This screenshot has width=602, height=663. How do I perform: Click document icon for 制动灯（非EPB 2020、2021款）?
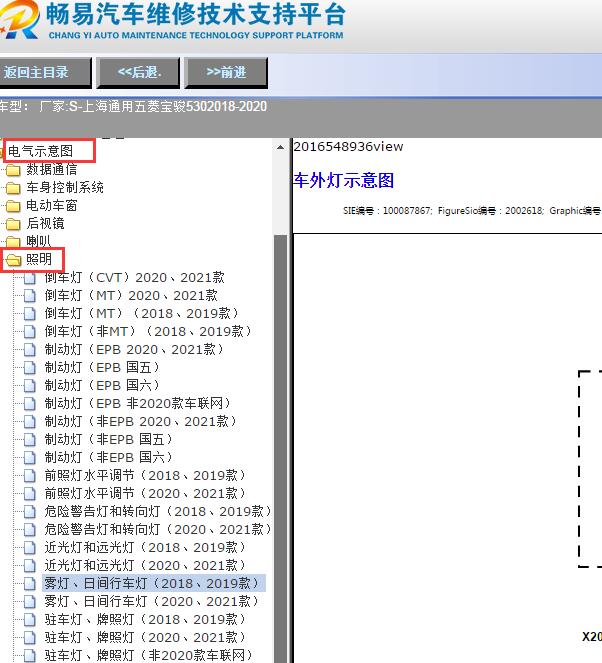coord(30,422)
